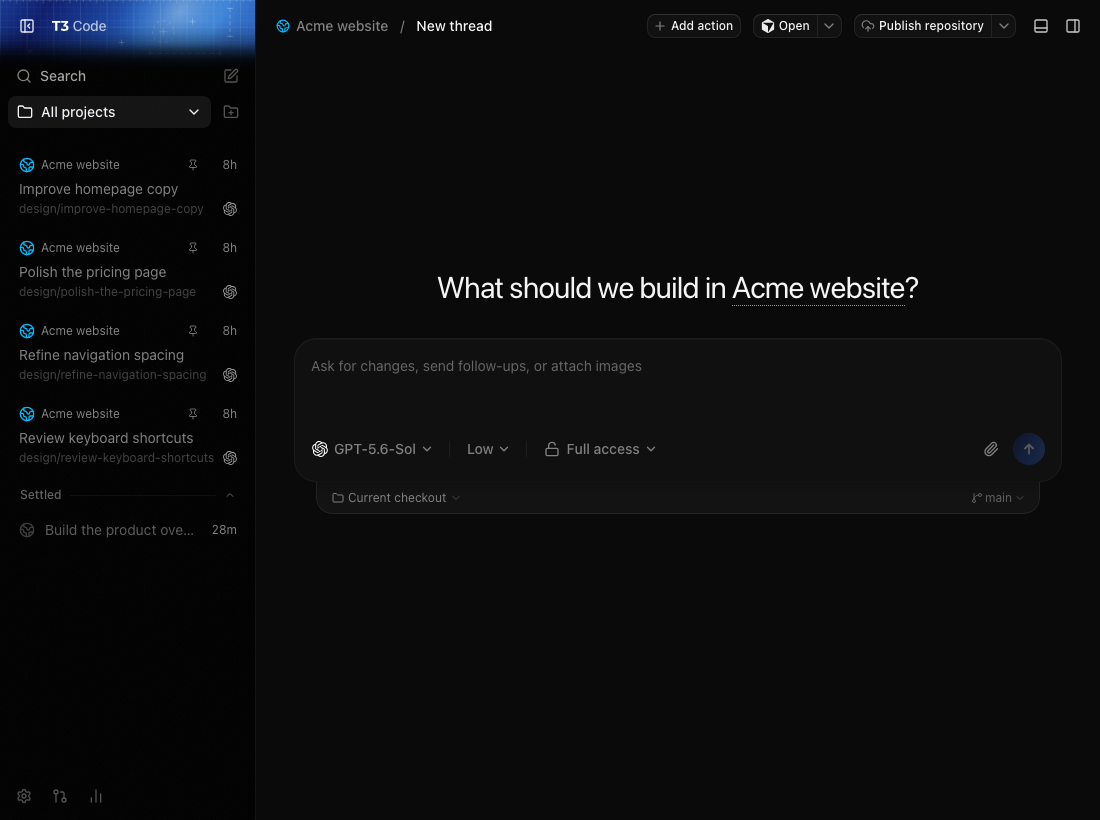Open the usage stats bar chart icon
Viewport: 1100px width, 820px height.
[96, 796]
